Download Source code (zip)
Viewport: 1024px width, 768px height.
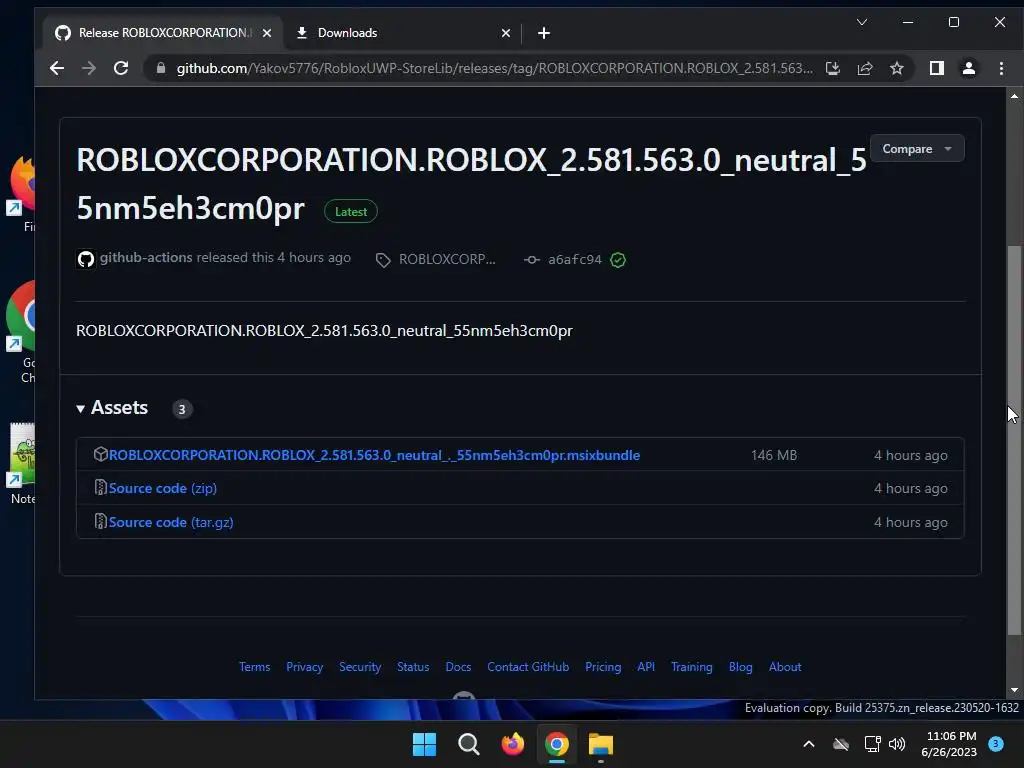pos(163,488)
